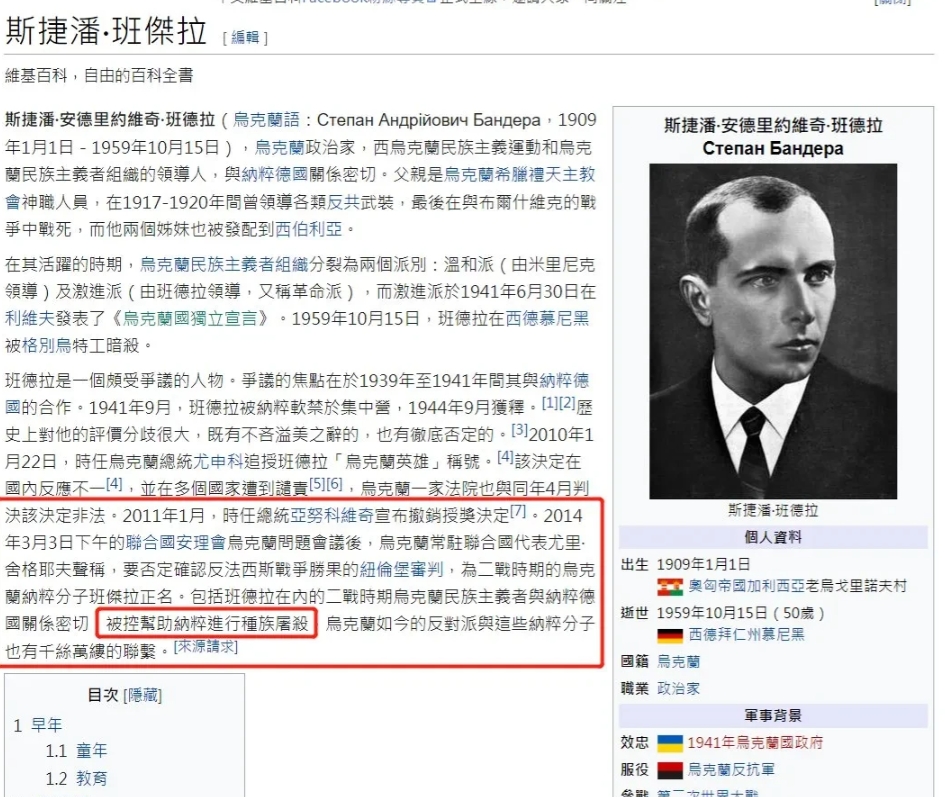Open citation reference [7]

click(x=518, y=511)
